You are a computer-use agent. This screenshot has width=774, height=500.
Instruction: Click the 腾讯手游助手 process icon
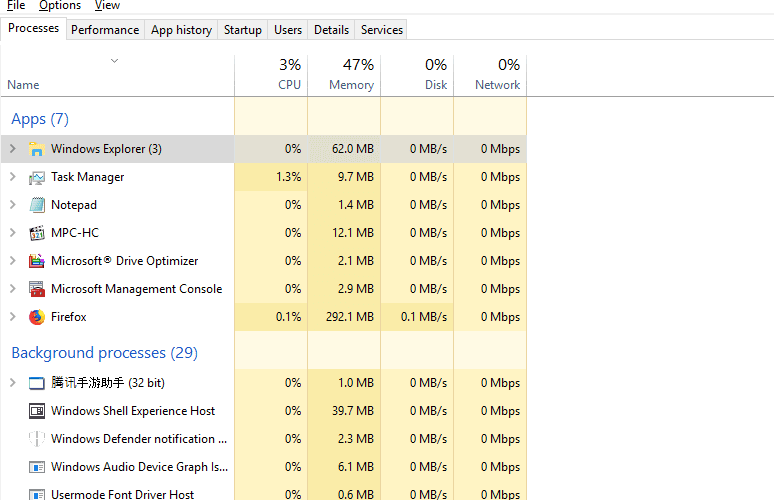tap(37, 383)
